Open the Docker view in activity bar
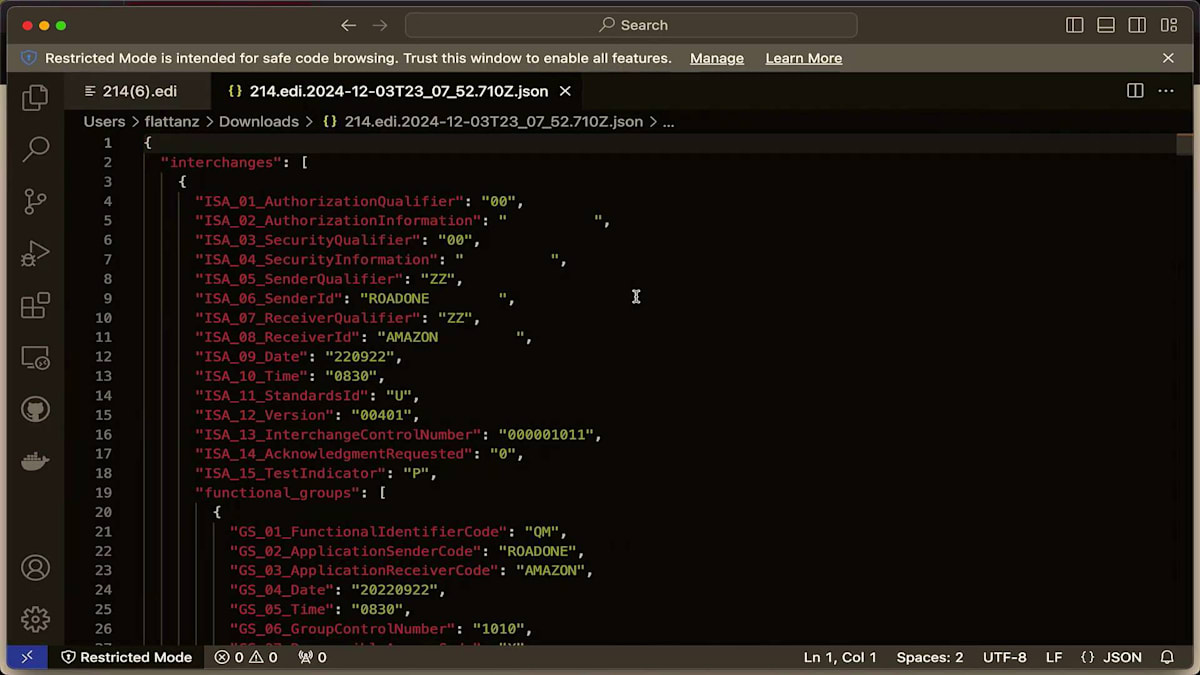Image resolution: width=1200 pixels, height=675 pixels. pyautogui.click(x=35, y=462)
